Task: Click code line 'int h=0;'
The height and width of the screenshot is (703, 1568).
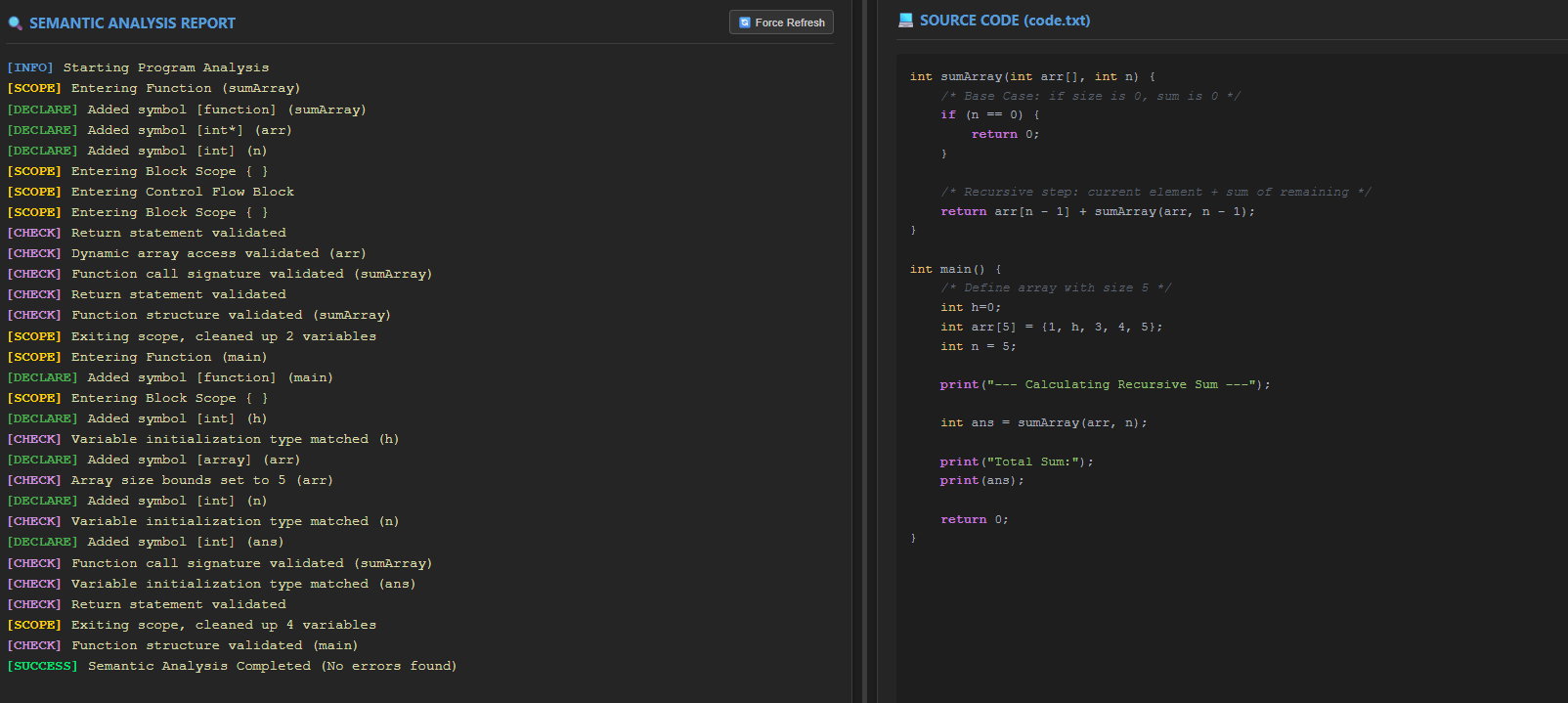Action: 971,307
